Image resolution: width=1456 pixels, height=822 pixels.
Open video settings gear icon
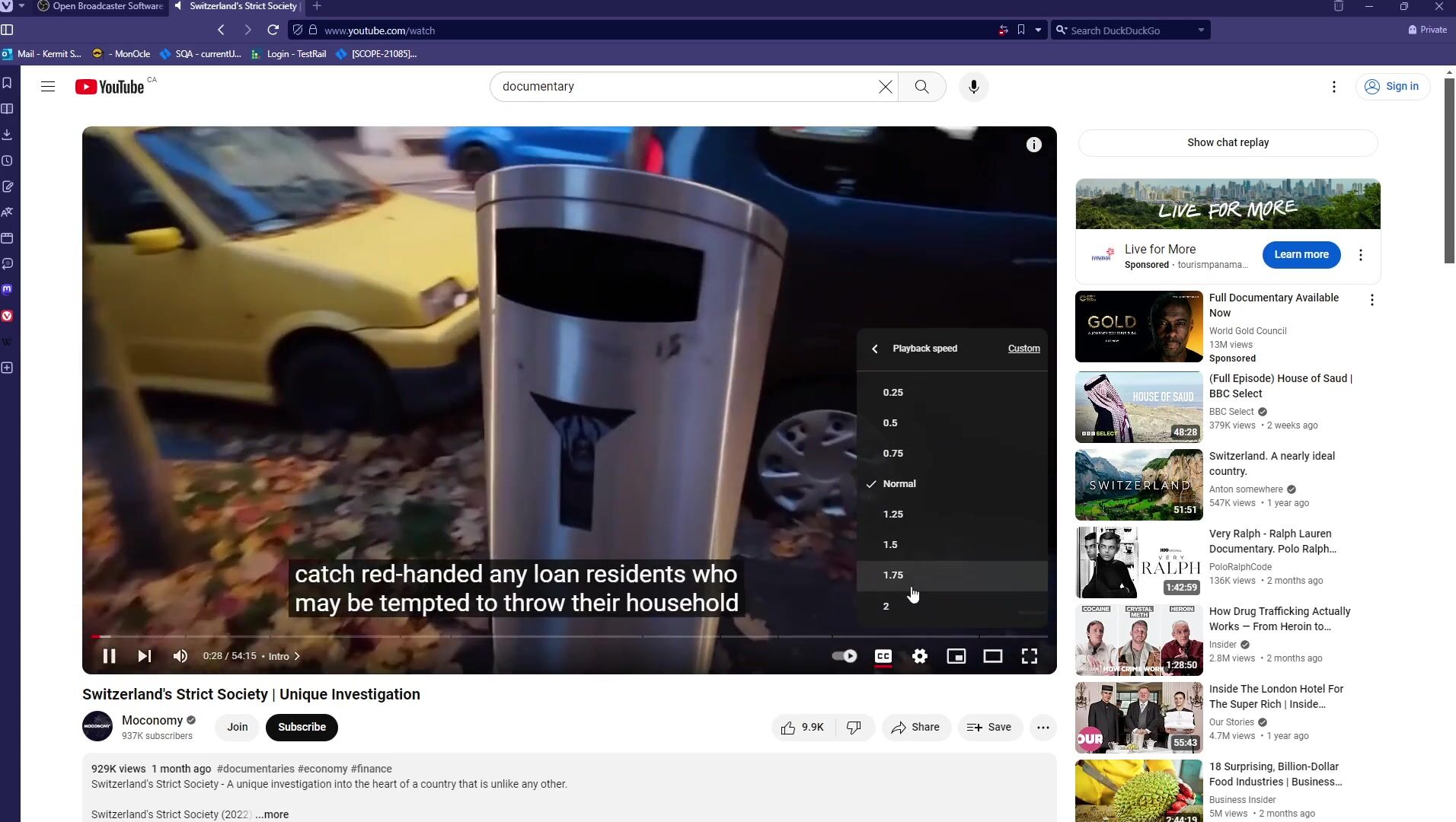[x=920, y=657]
